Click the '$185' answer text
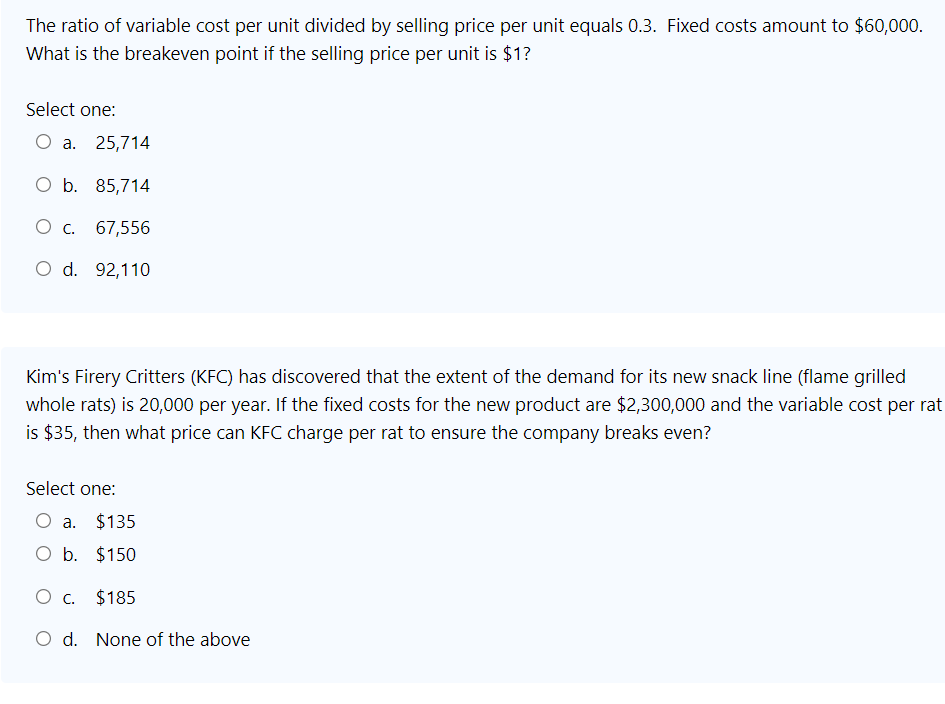This screenshot has width=945, height=704. point(115,597)
